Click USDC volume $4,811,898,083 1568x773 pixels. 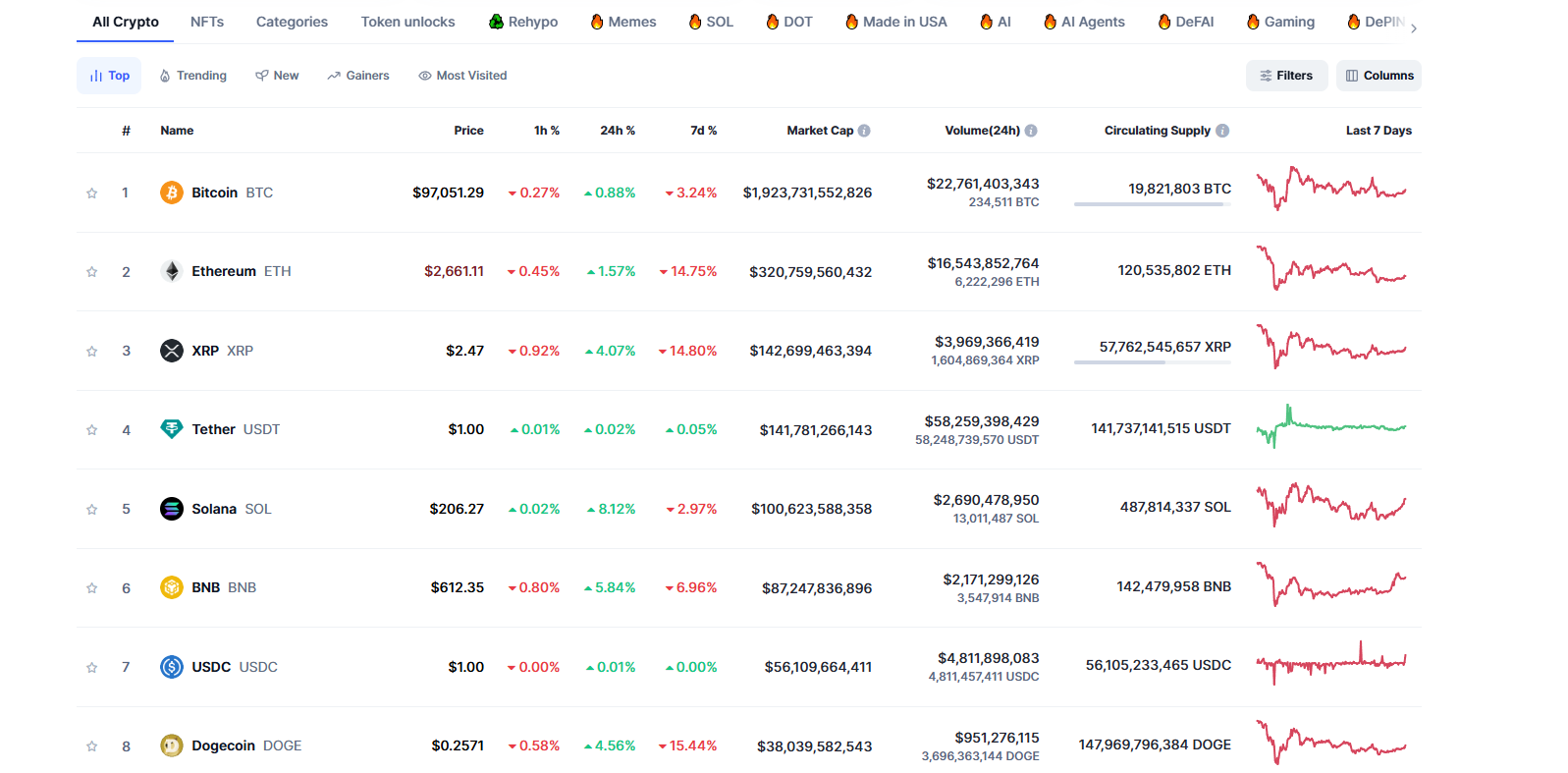pyautogui.click(x=988, y=658)
